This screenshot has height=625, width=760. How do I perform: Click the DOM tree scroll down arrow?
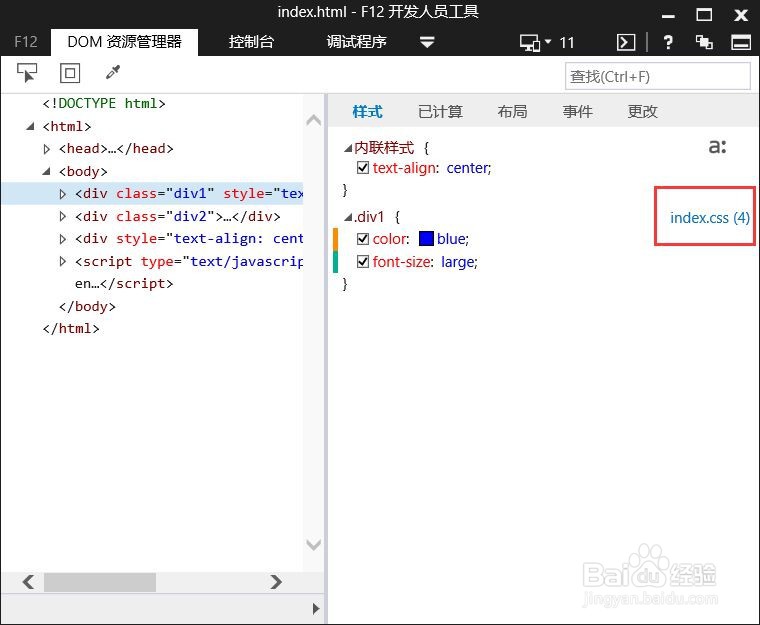point(314,545)
